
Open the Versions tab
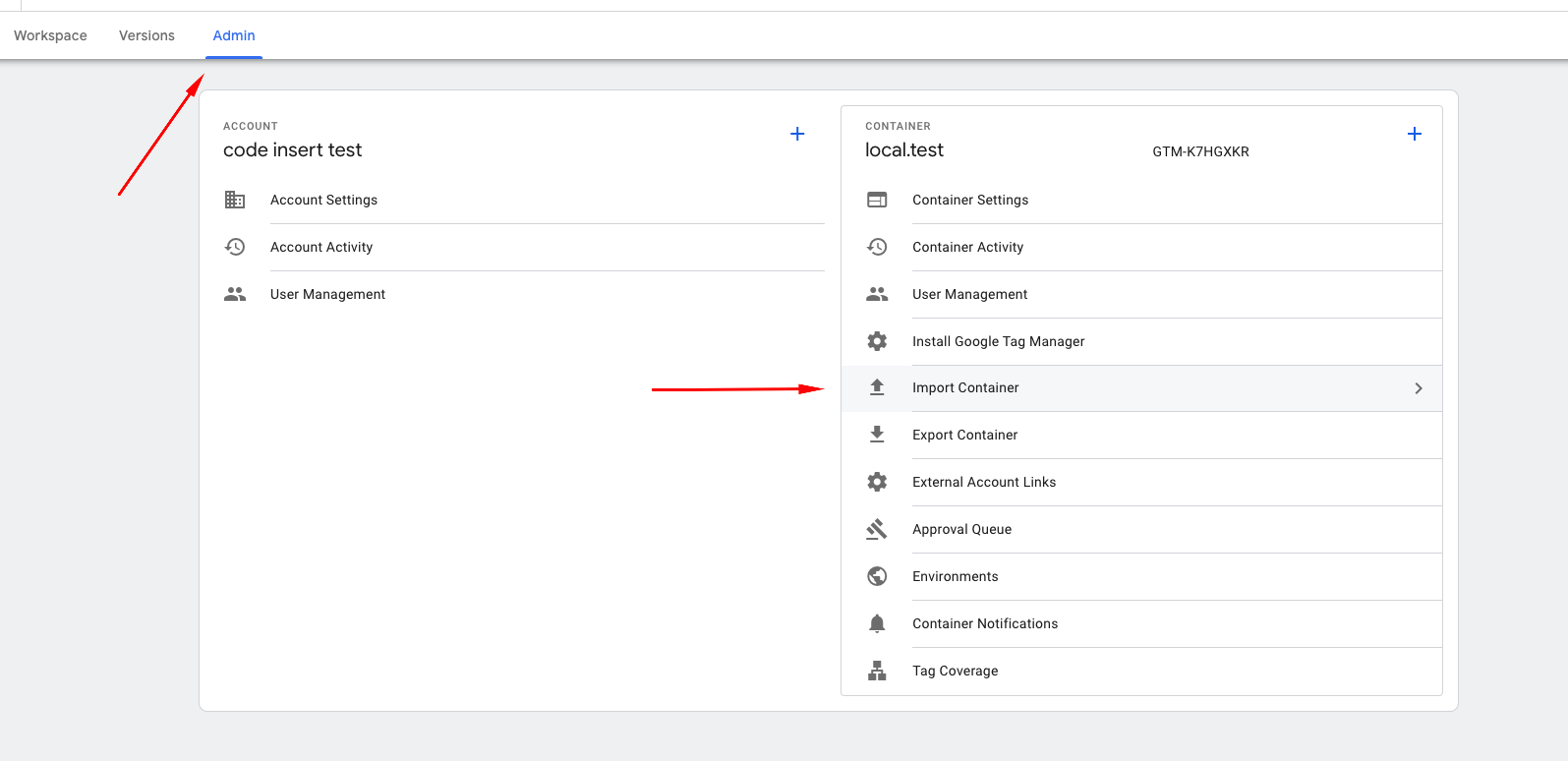146,35
